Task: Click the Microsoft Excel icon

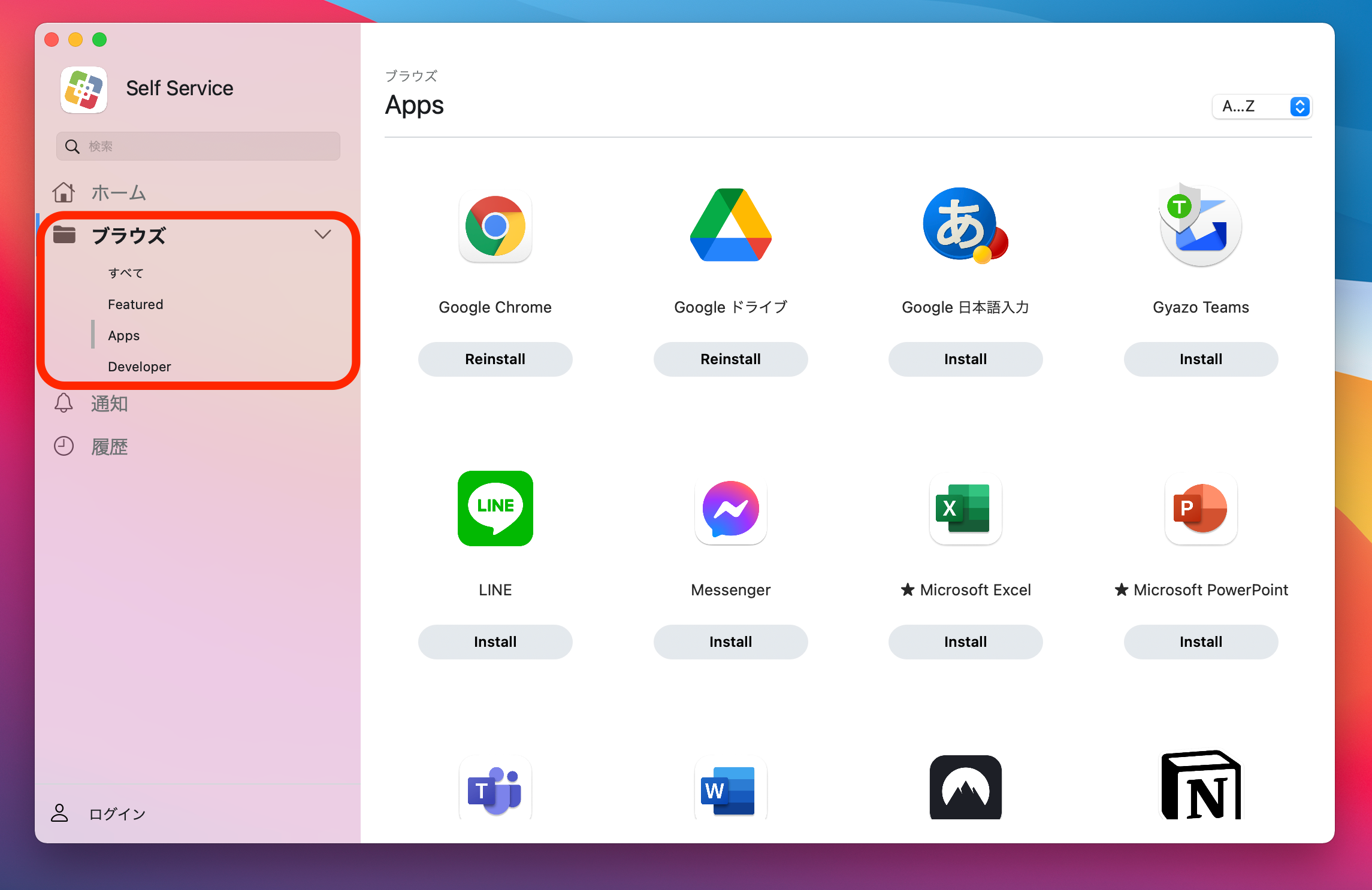Action: [965, 508]
